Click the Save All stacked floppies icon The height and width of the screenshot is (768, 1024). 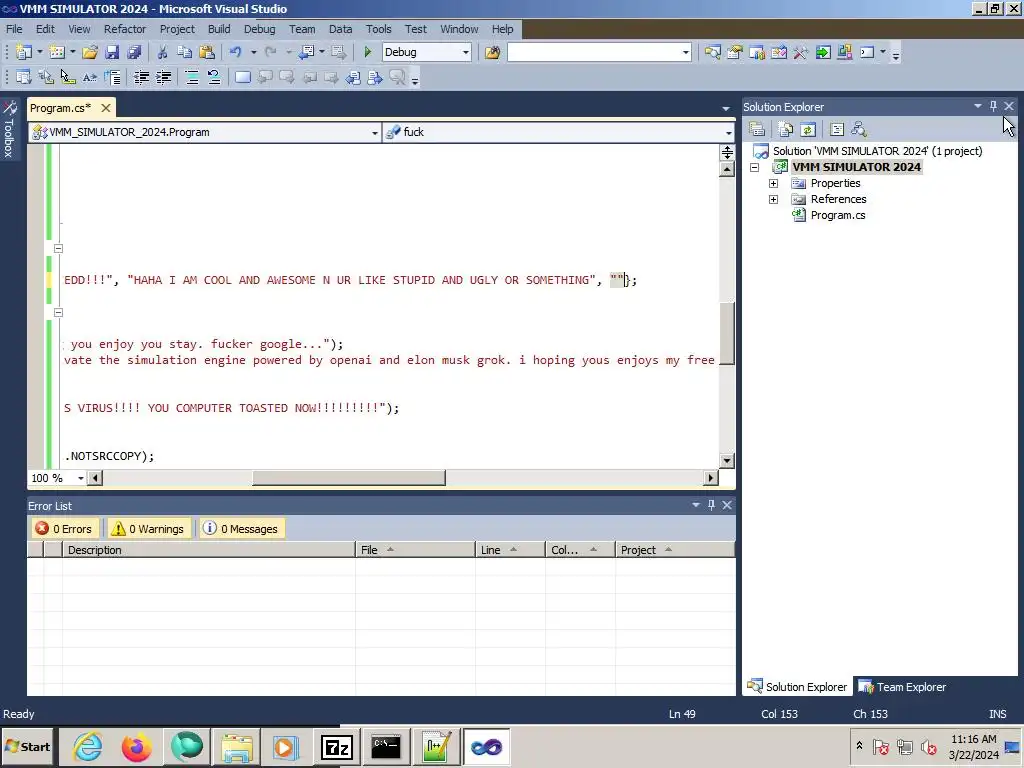pos(135,52)
